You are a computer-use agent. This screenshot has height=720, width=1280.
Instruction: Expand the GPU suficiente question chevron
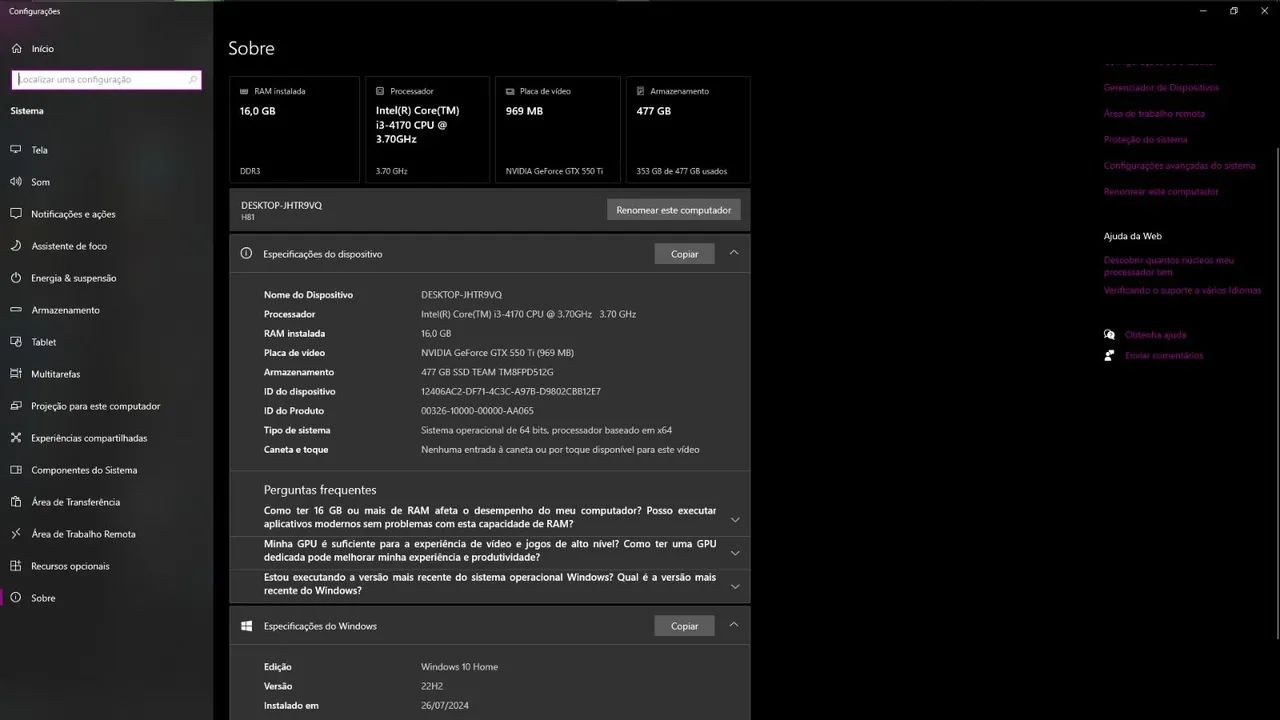(735, 552)
